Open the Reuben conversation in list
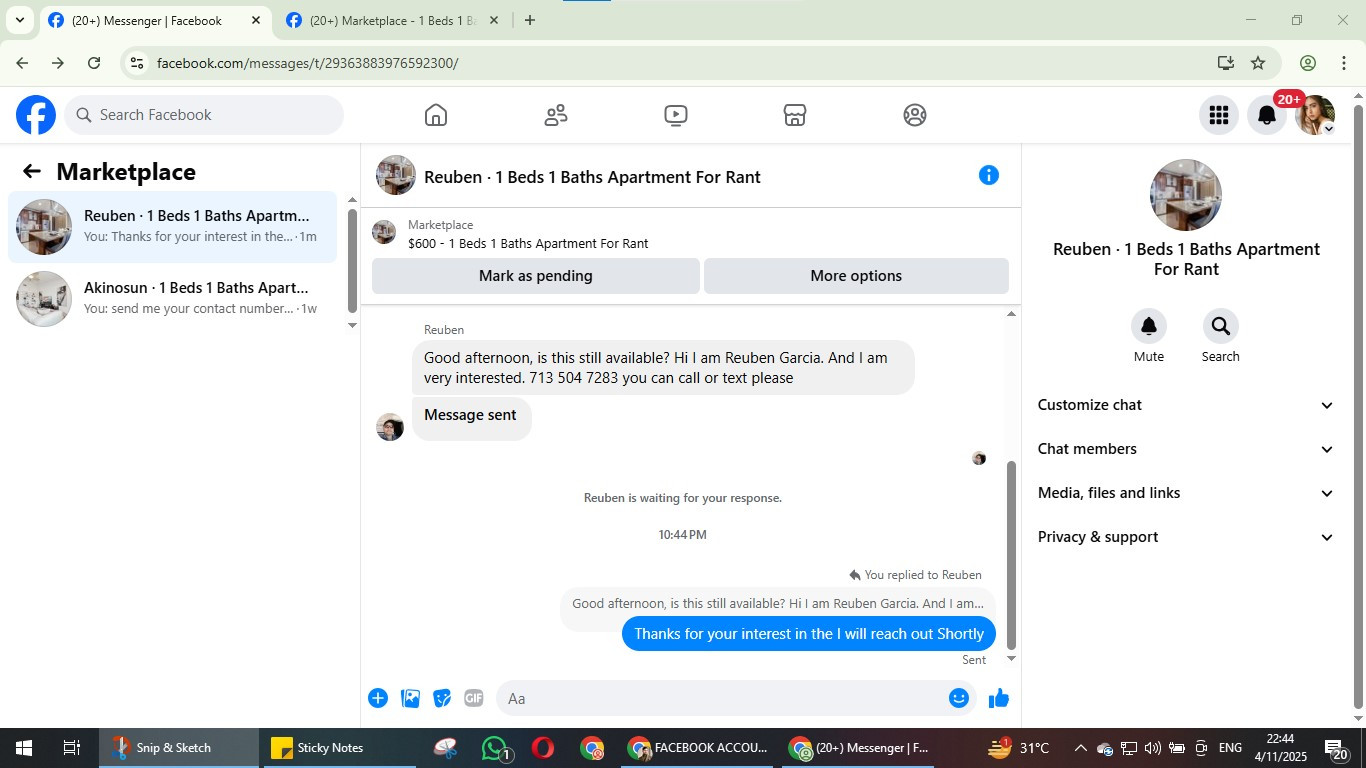 coord(172,227)
